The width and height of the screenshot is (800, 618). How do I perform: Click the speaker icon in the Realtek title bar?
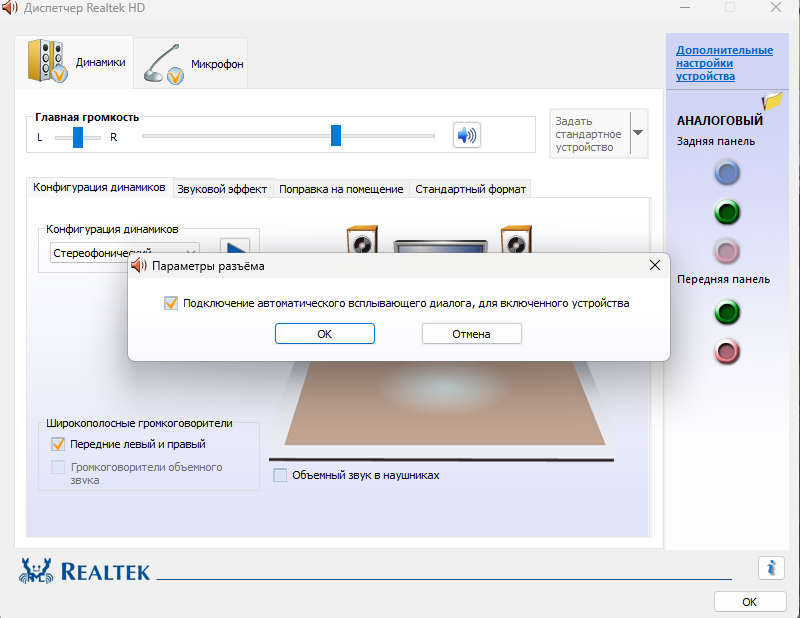pyautogui.click(x=10, y=8)
